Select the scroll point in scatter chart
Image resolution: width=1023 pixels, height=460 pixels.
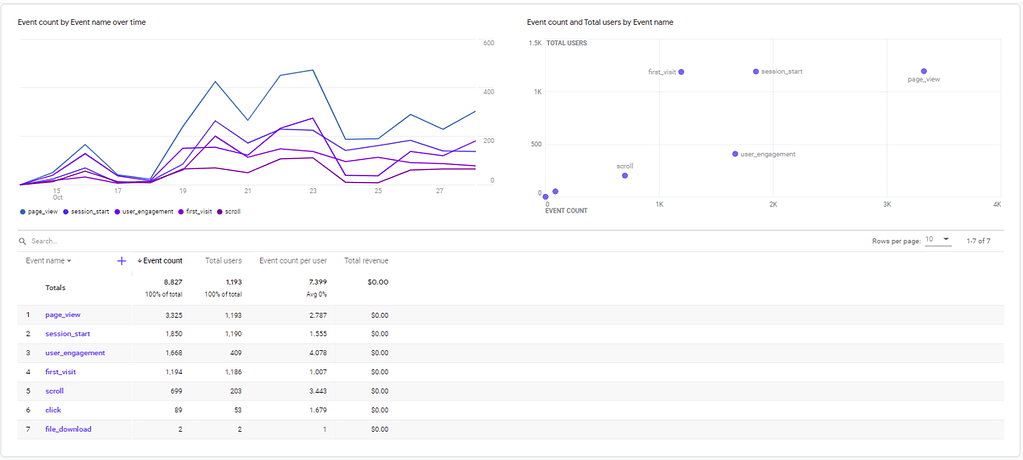pos(625,176)
